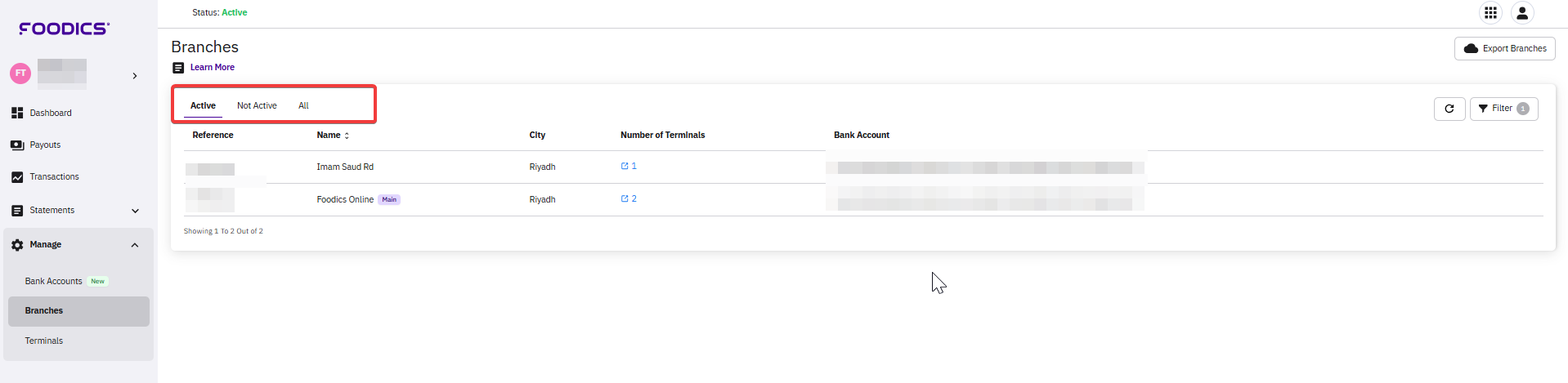The height and width of the screenshot is (383, 1568).
Task: Select the Active tab
Action: 203,106
